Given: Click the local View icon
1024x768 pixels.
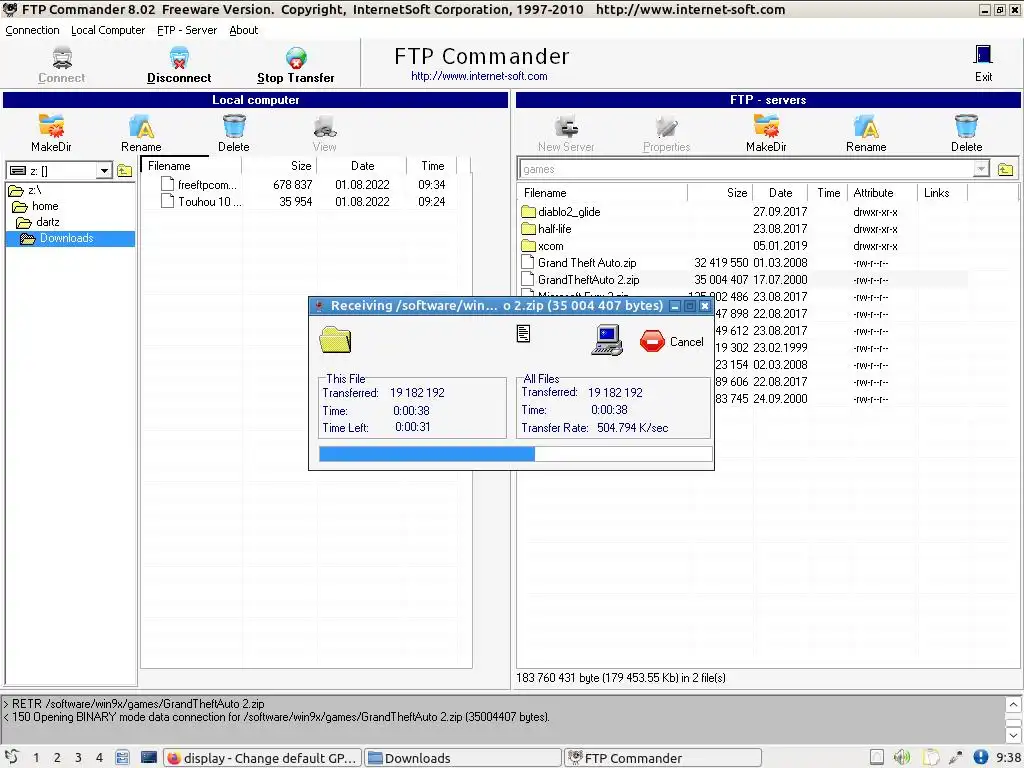Looking at the screenshot, I should [325, 126].
